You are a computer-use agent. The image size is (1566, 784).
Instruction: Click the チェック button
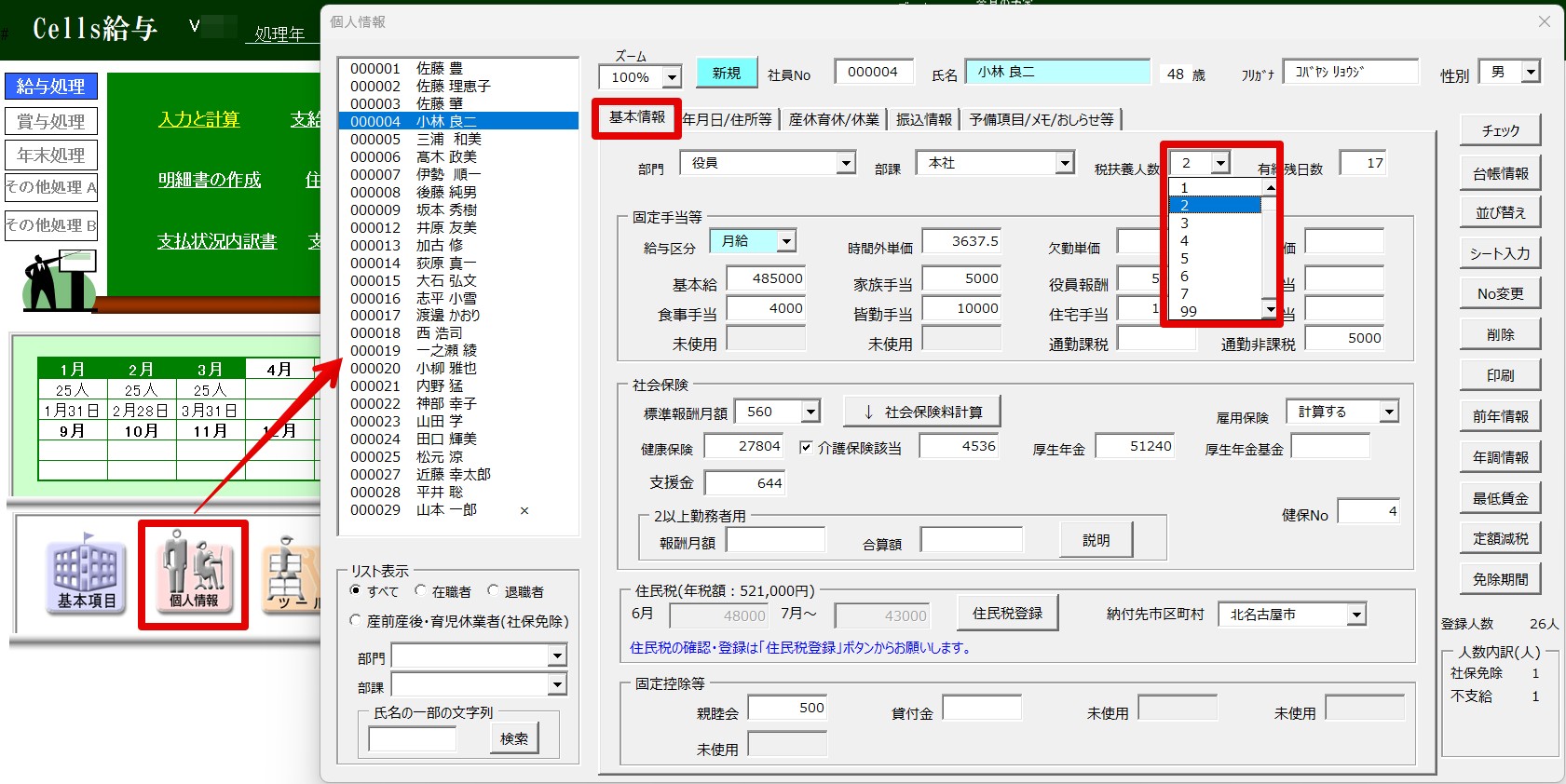pos(1500,130)
